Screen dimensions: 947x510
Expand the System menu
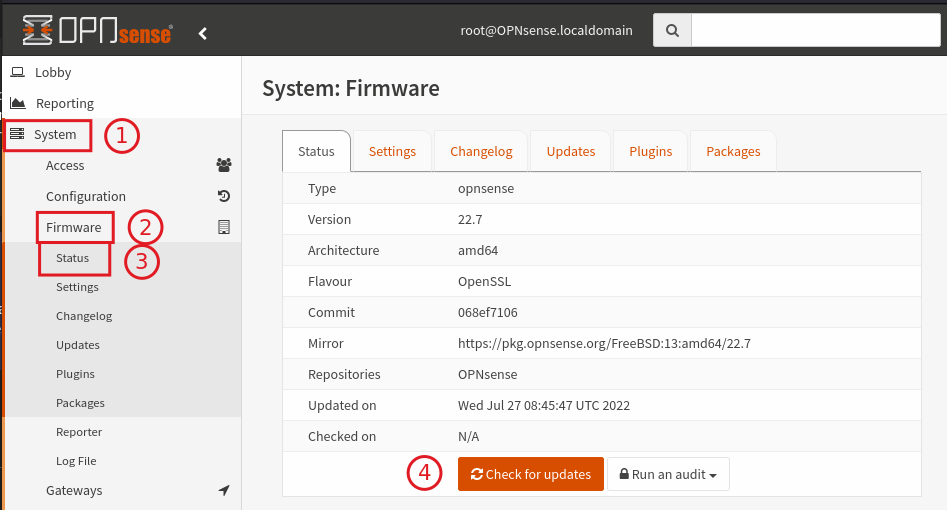click(x=55, y=134)
